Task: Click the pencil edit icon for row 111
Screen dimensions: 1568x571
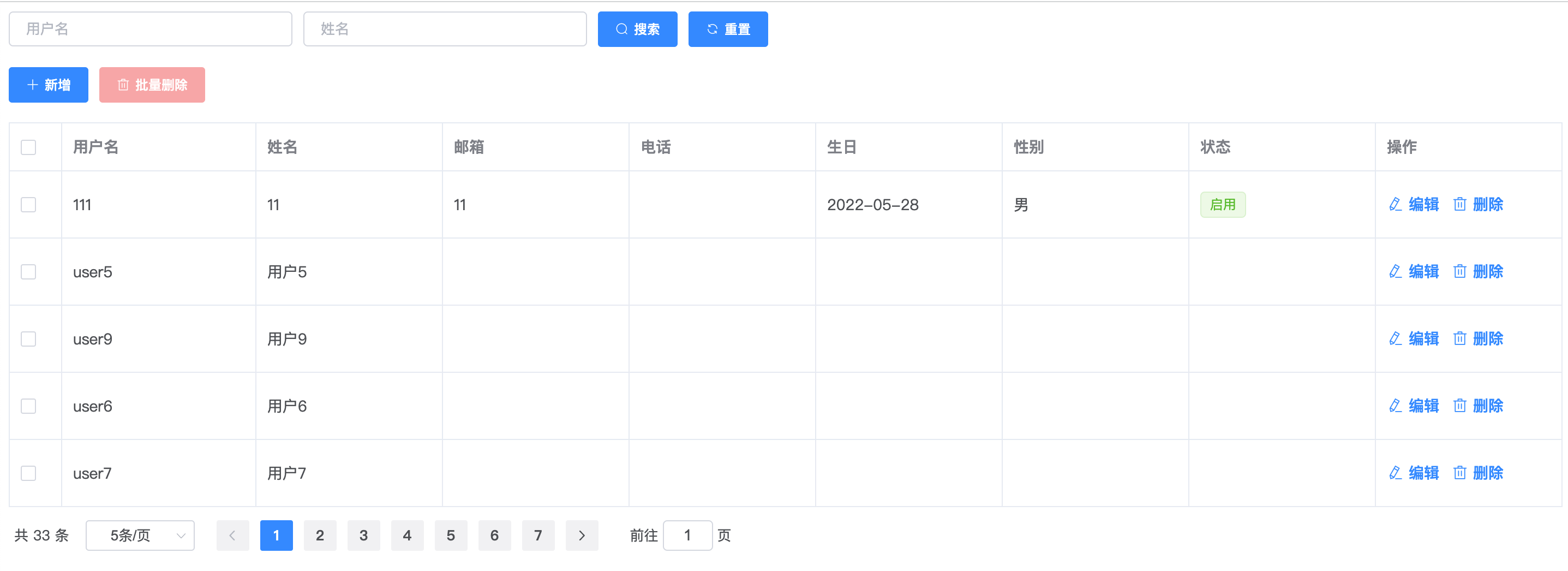Action: coord(1395,205)
